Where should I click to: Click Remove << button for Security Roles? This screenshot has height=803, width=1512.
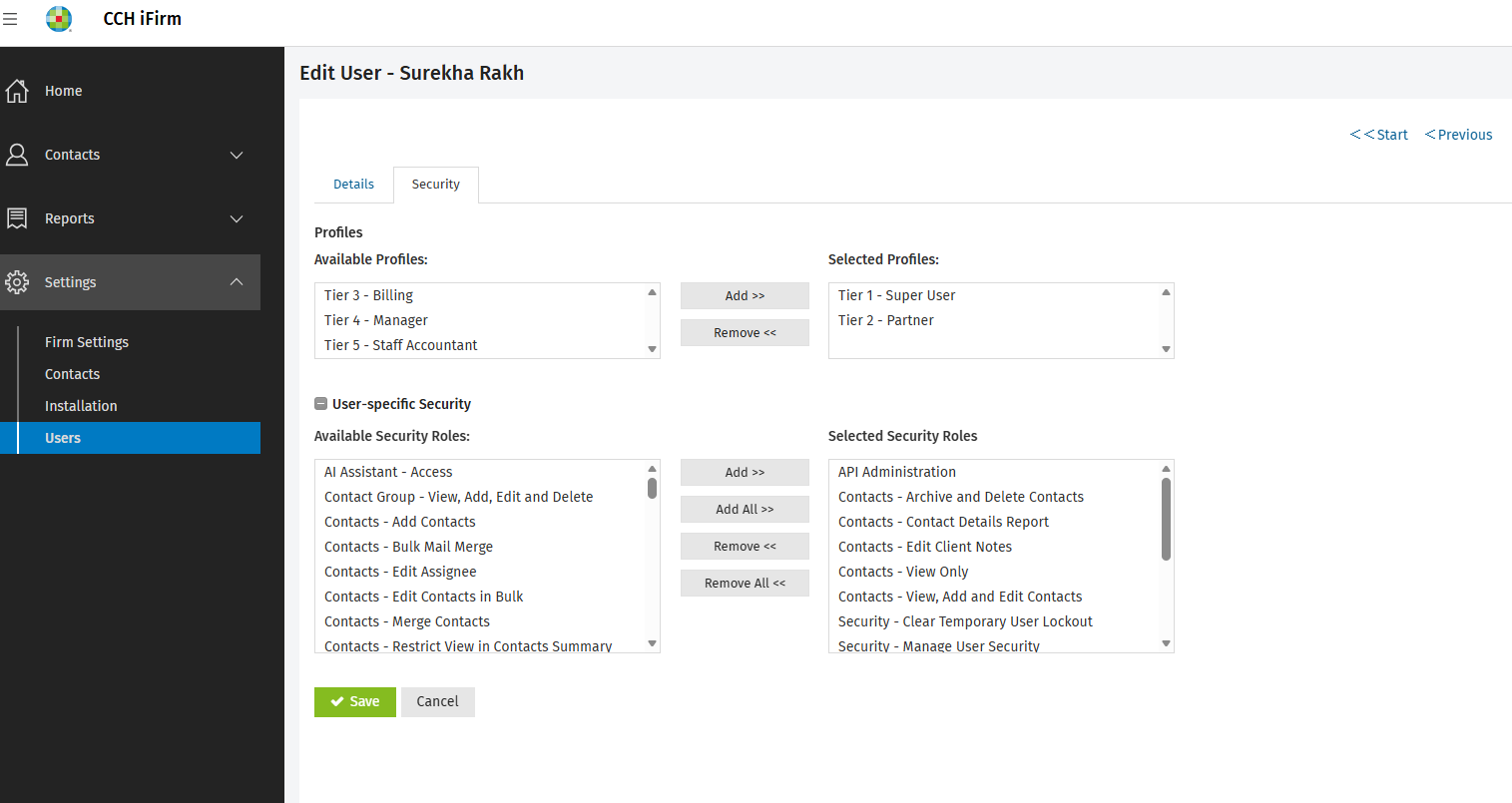745,547
